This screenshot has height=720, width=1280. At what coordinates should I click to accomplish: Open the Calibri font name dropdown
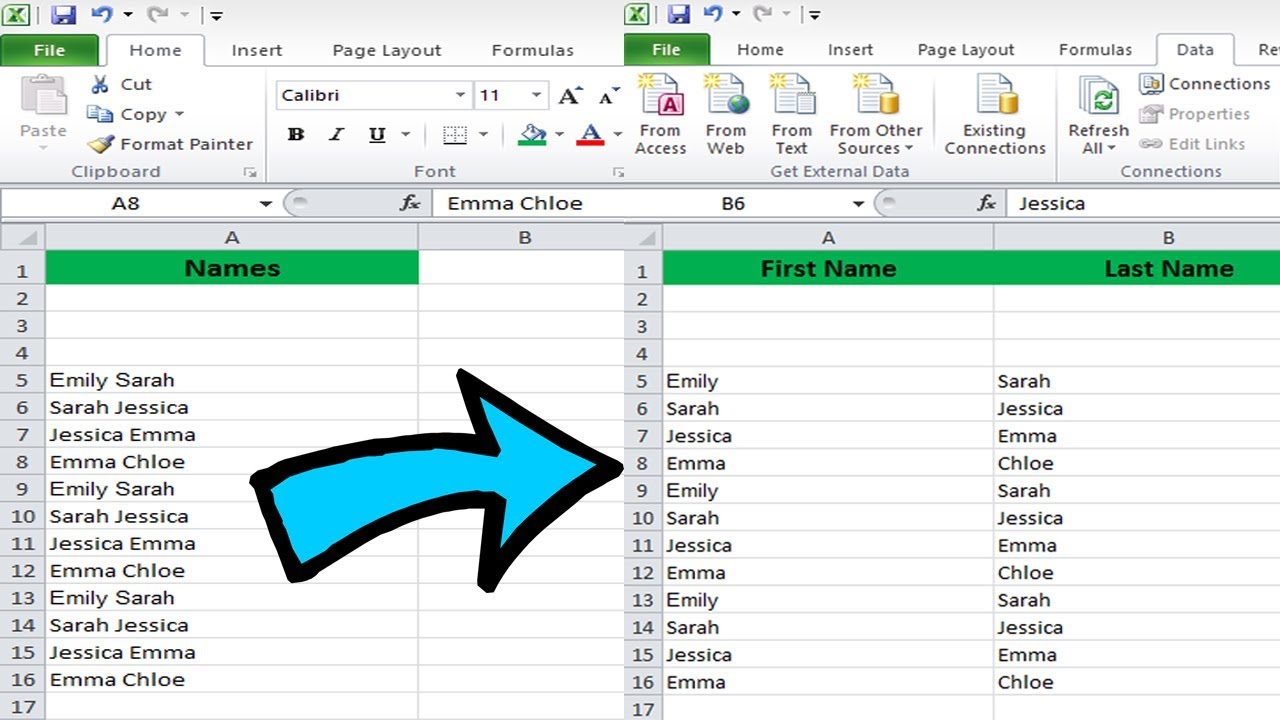coord(460,96)
